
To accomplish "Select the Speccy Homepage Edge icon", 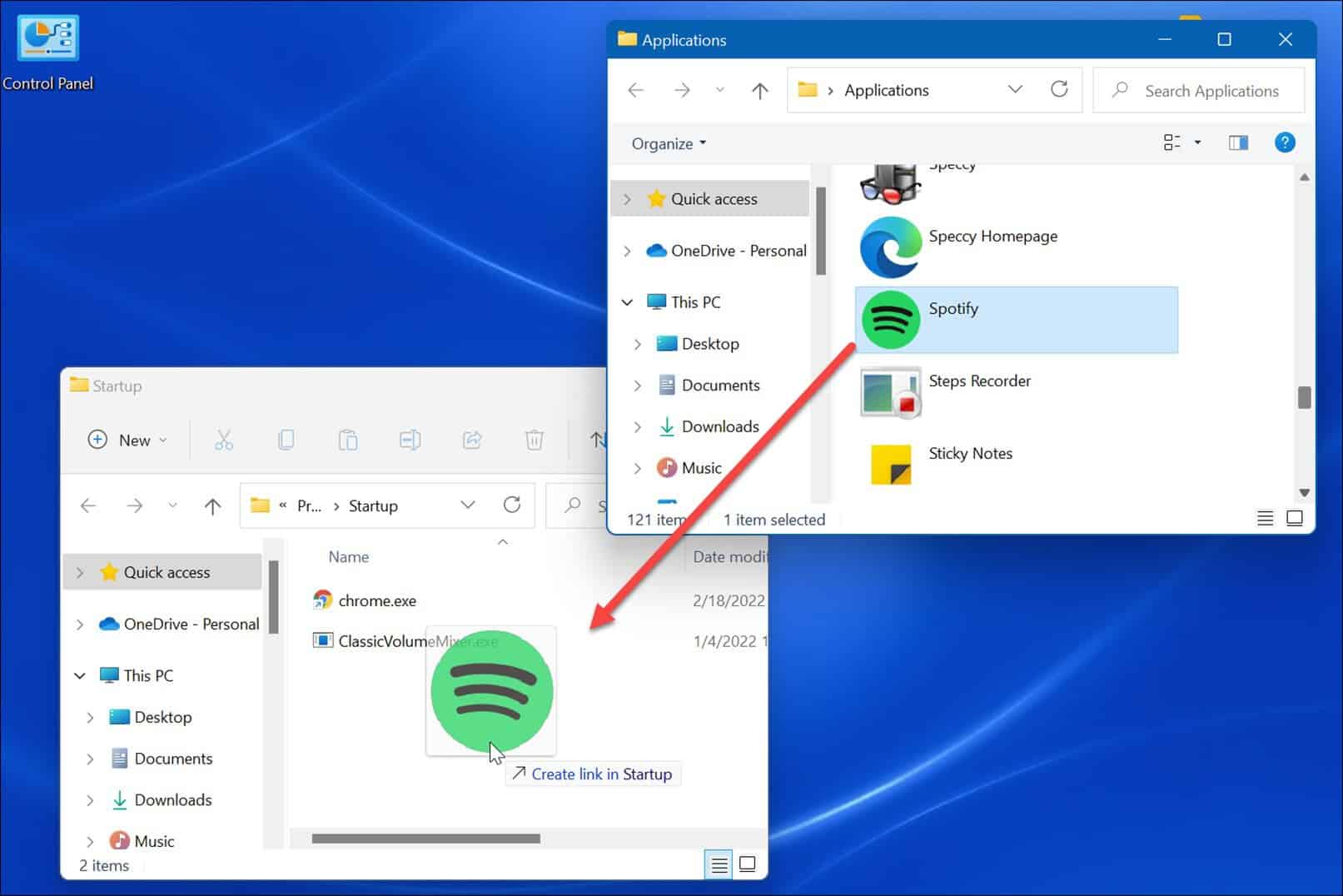I will pos(890,247).
